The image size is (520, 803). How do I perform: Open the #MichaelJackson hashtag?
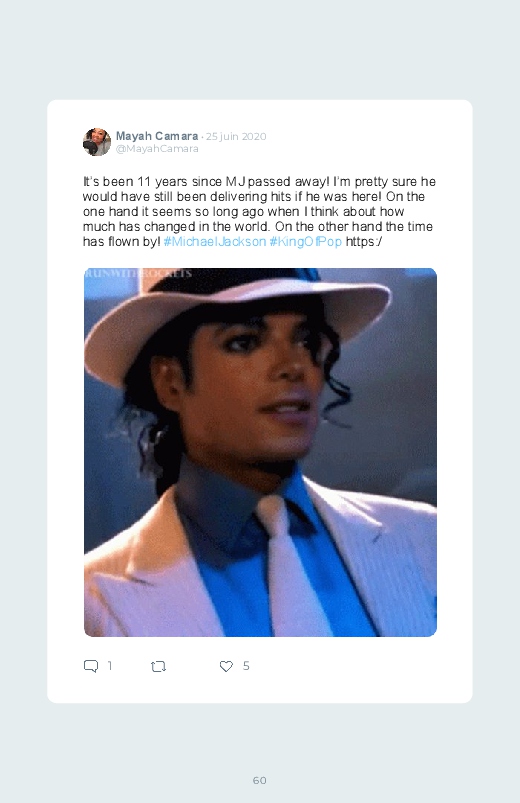(215, 241)
